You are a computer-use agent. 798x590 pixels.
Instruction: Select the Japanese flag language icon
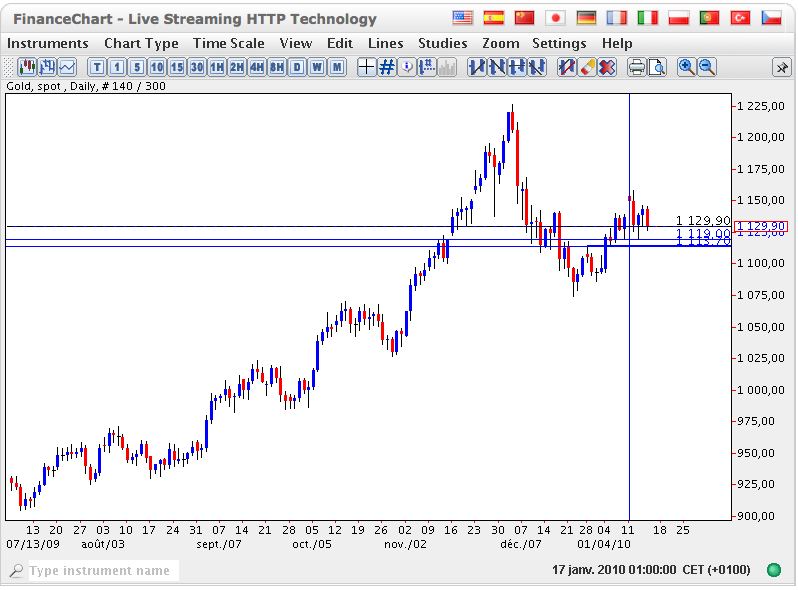pos(555,18)
